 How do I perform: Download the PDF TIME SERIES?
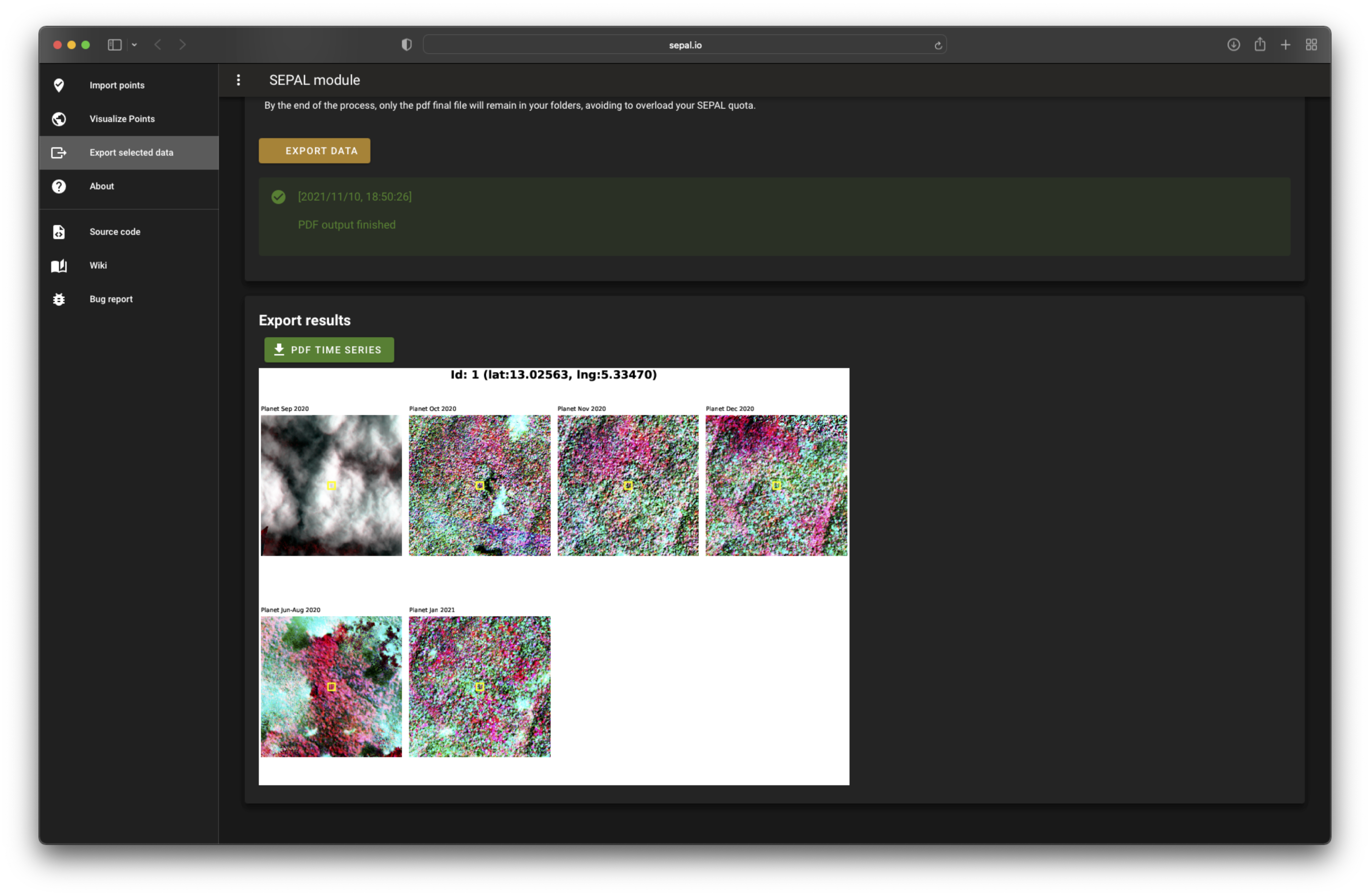(x=329, y=350)
